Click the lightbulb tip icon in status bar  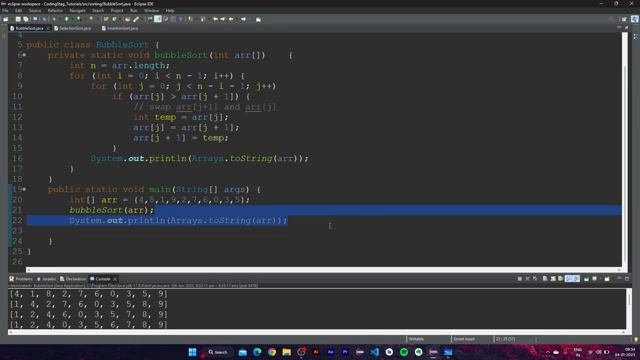coord(636,339)
